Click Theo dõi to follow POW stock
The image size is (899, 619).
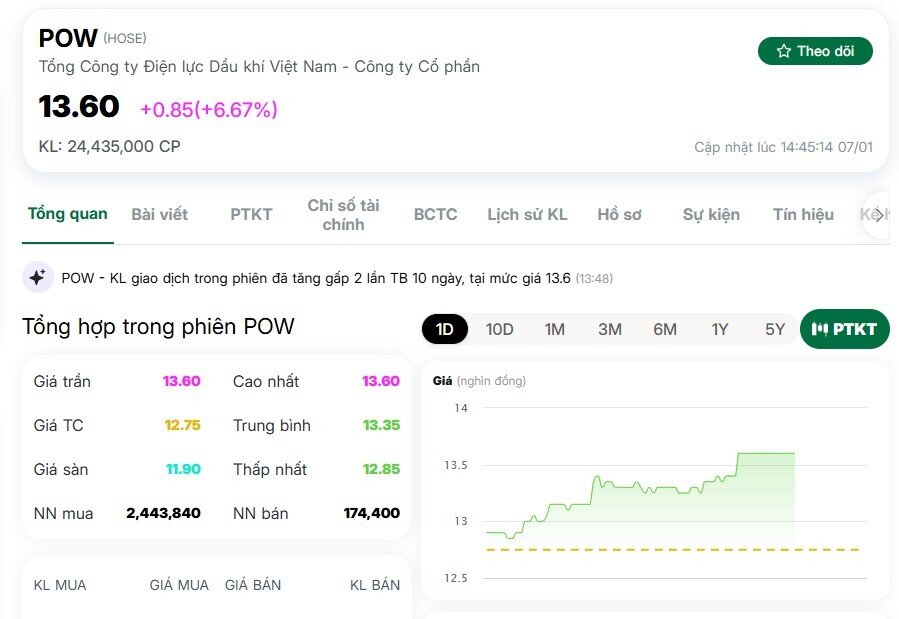pyautogui.click(x=815, y=50)
